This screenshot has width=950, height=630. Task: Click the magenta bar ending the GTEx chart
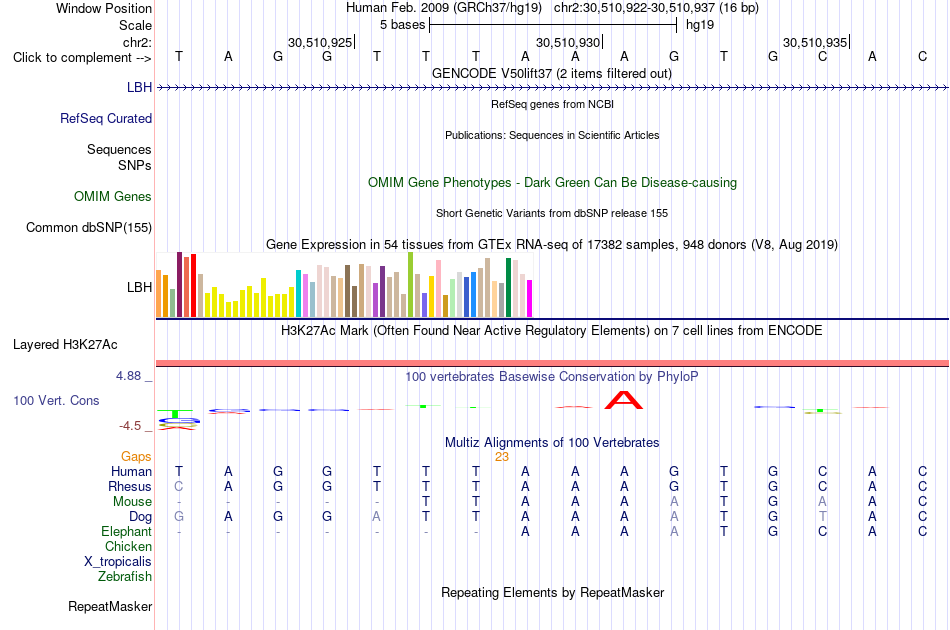point(530,298)
